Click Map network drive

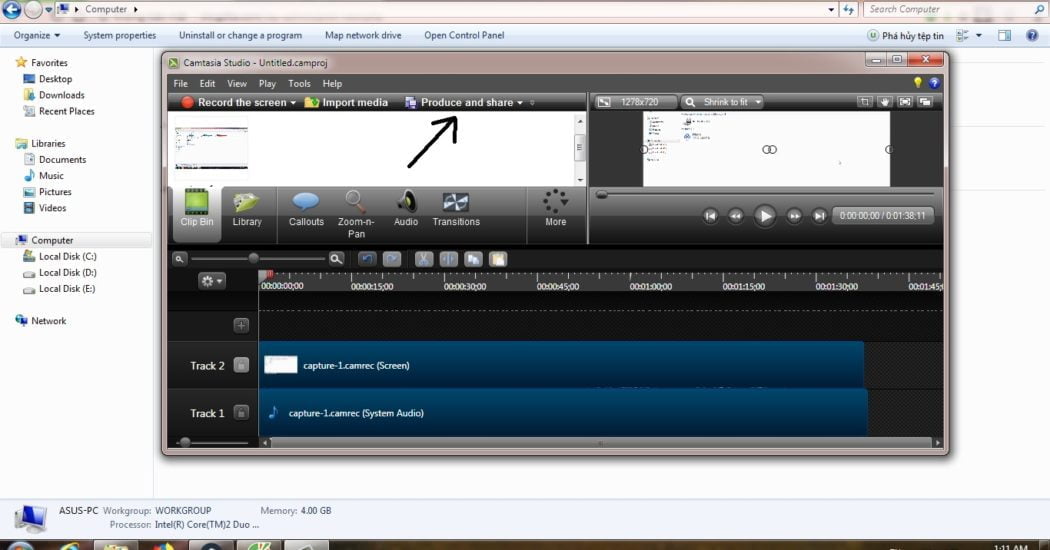[363, 36]
